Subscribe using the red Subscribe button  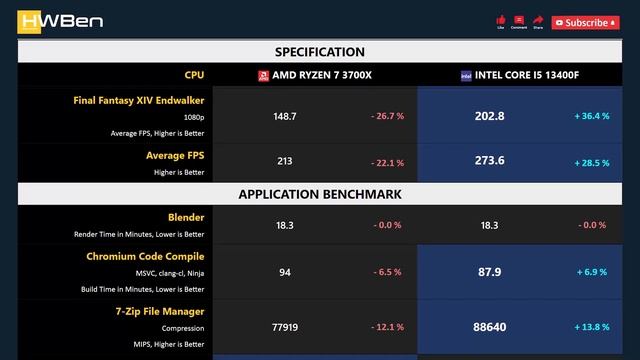[x=585, y=23]
